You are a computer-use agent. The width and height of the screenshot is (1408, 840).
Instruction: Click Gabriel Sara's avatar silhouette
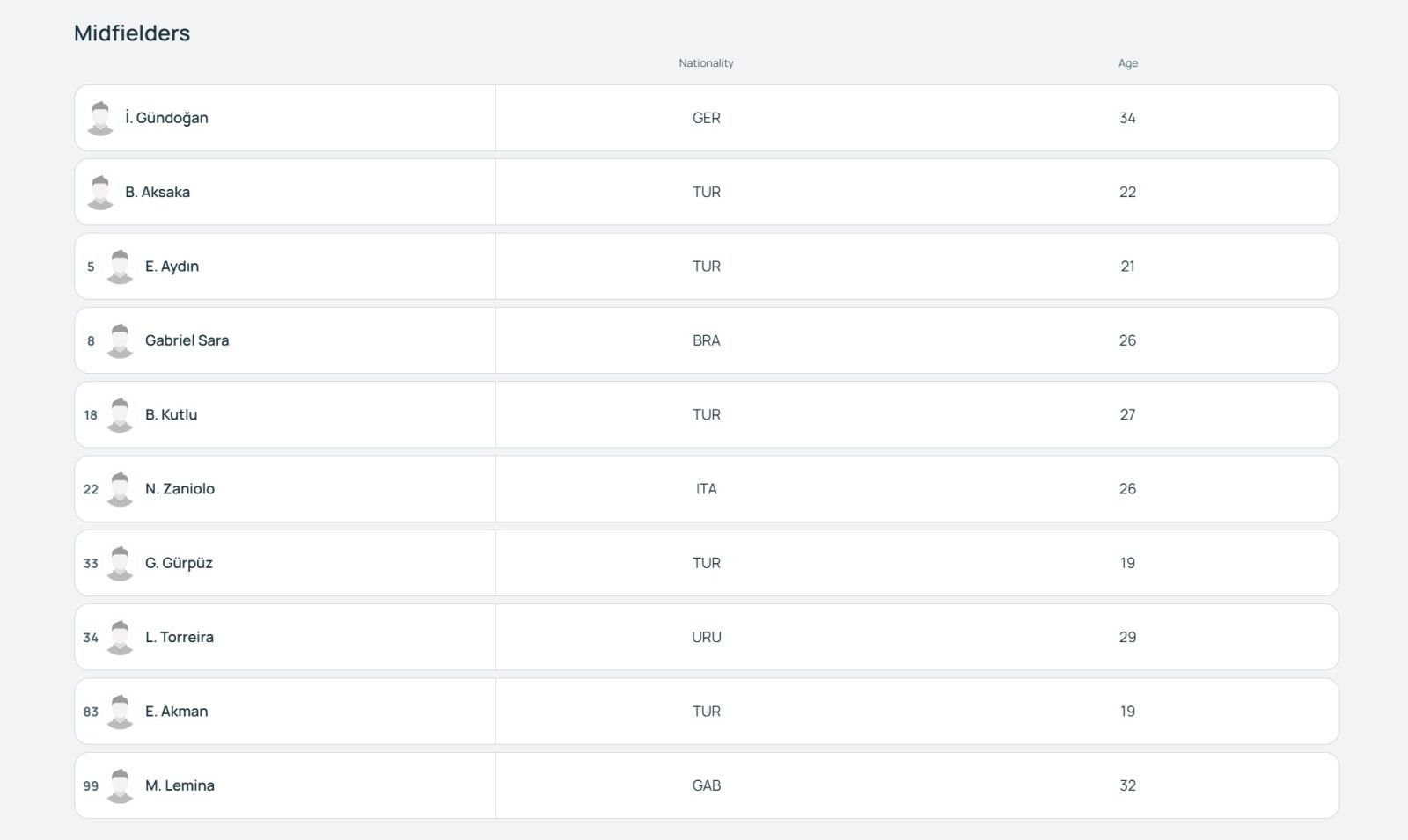pos(120,340)
